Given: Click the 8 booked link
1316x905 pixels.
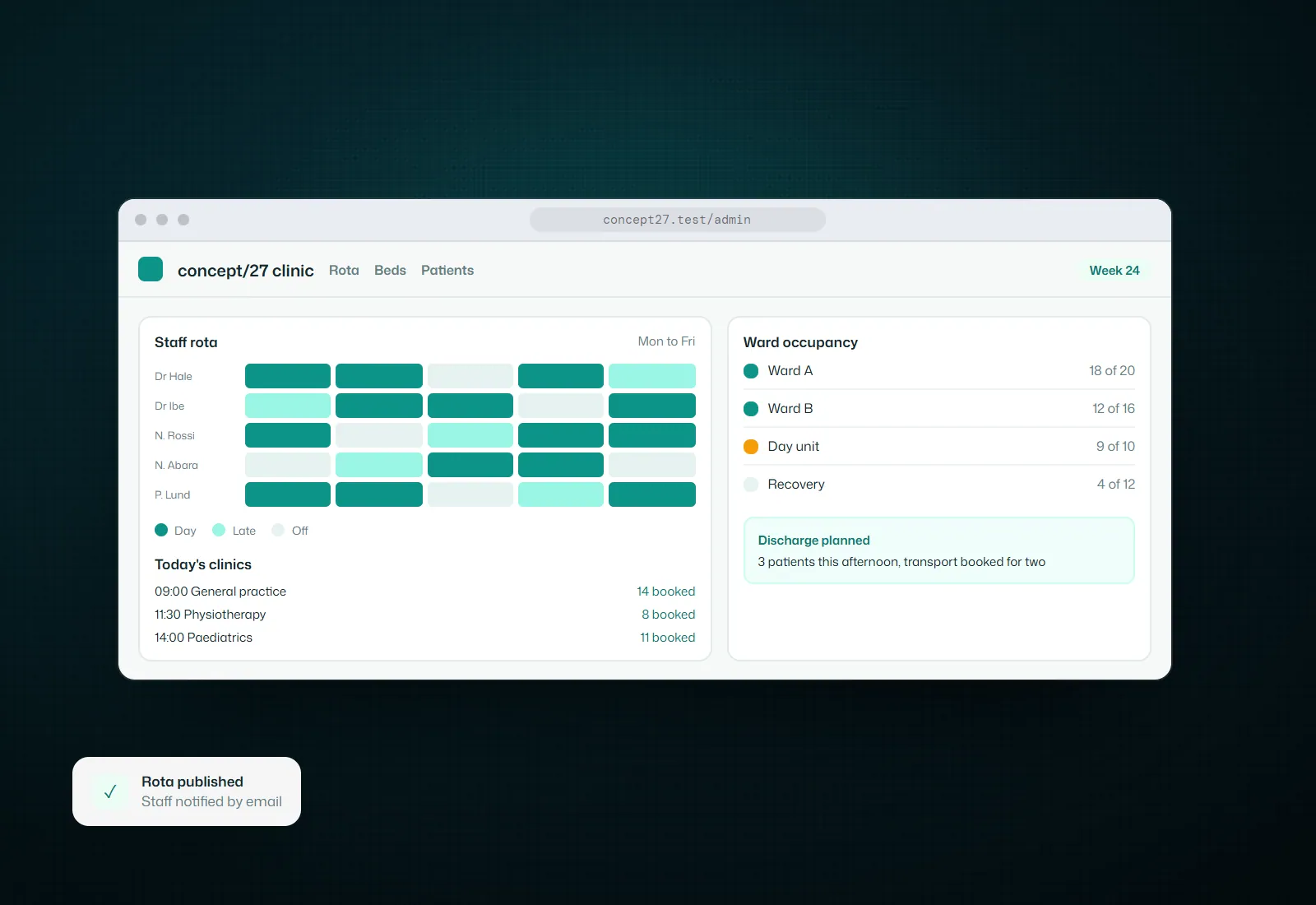Looking at the screenshot, I should pos(669,615).
